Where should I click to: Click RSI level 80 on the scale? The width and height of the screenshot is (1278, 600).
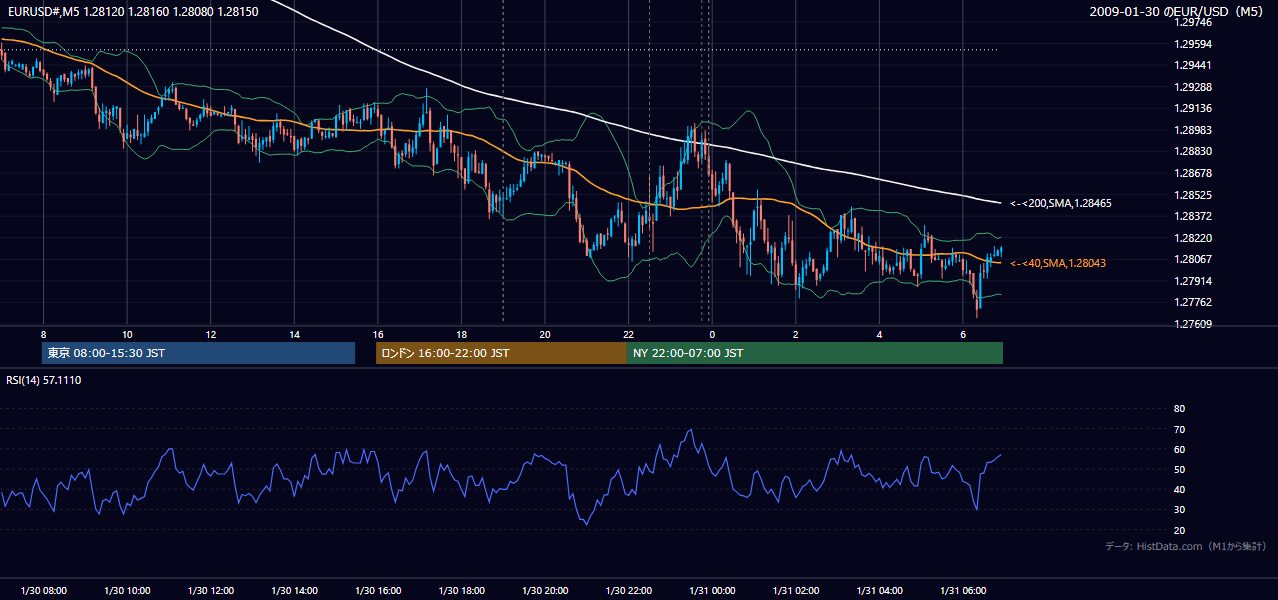[1179, 409]
